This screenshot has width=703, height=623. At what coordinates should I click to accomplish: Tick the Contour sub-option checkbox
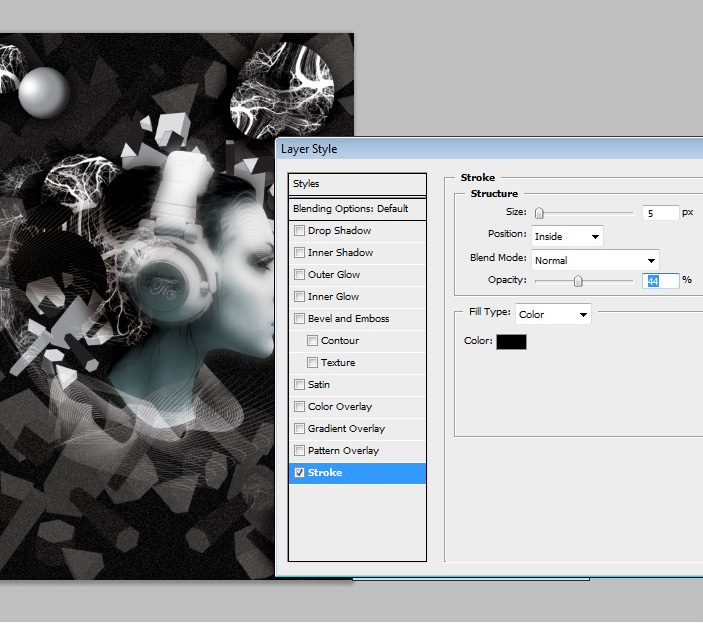[x=313, y=341]
